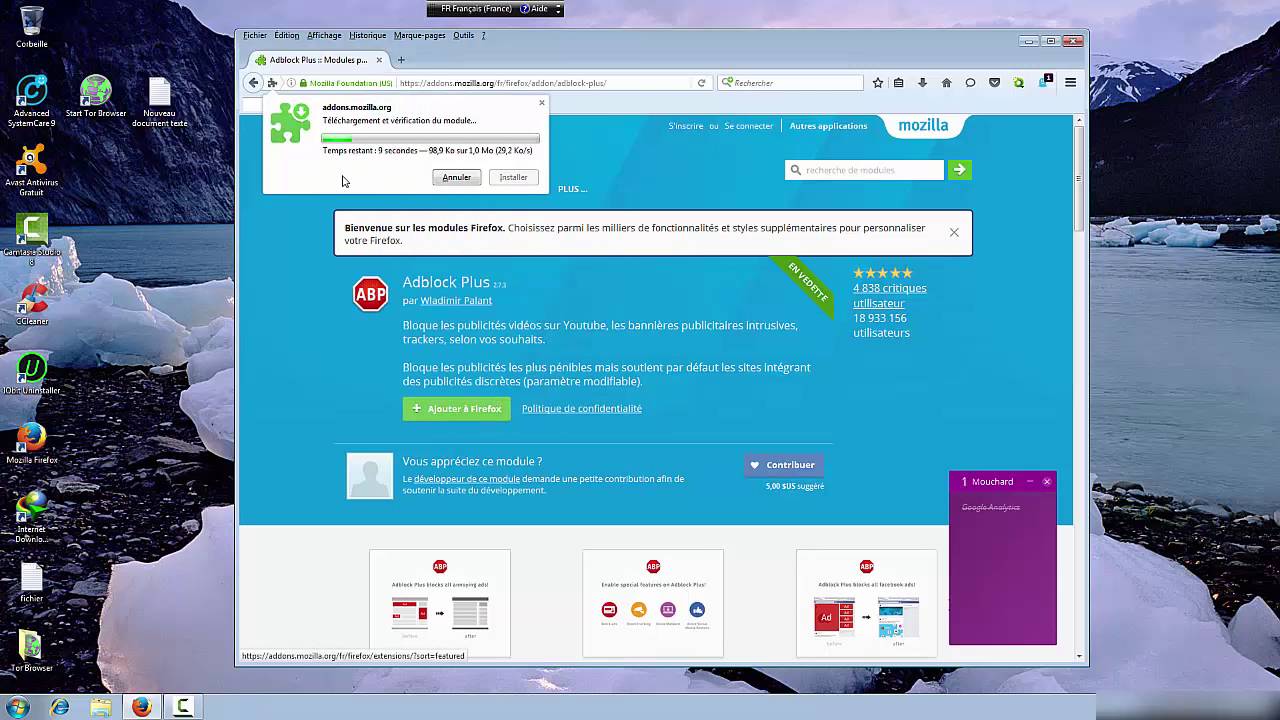Click the S'inscrire link

[x=686, y=126]
